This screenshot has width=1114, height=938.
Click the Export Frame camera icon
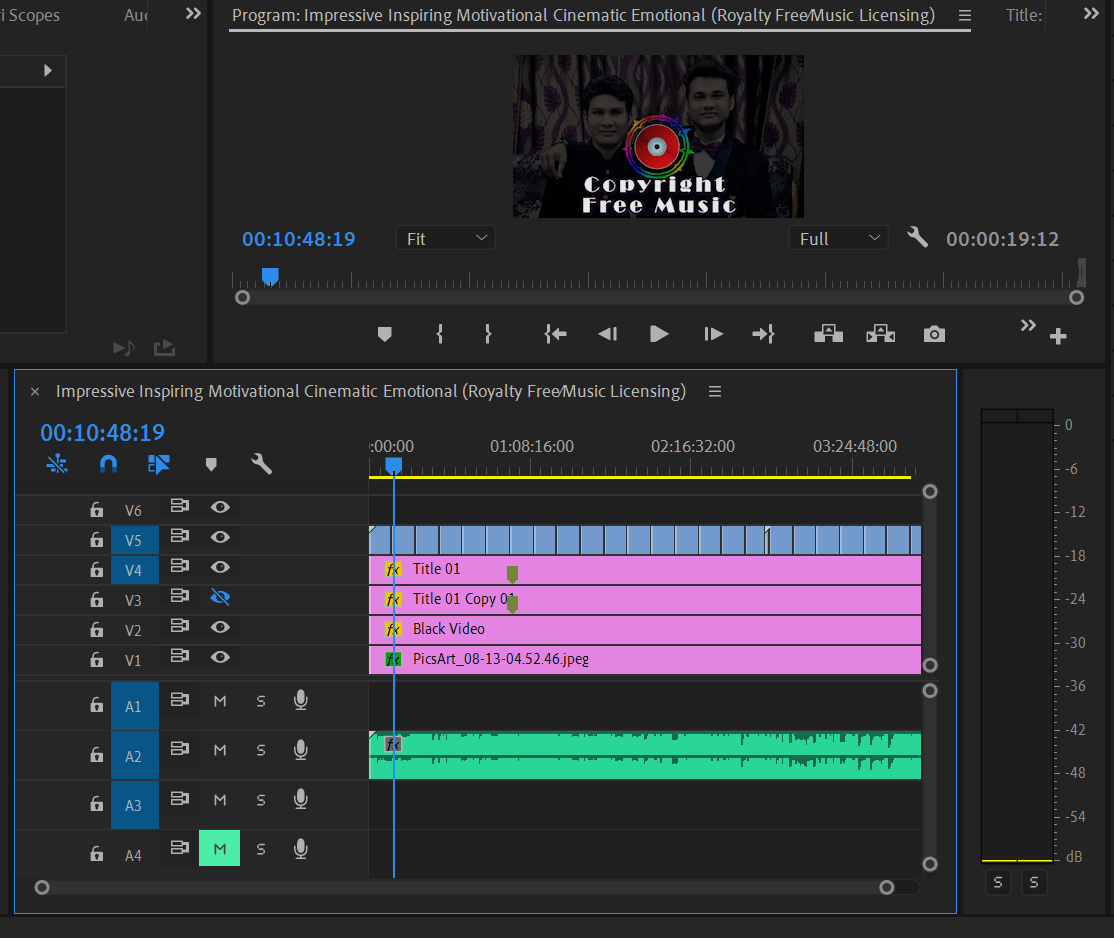[x=934, y=334]
